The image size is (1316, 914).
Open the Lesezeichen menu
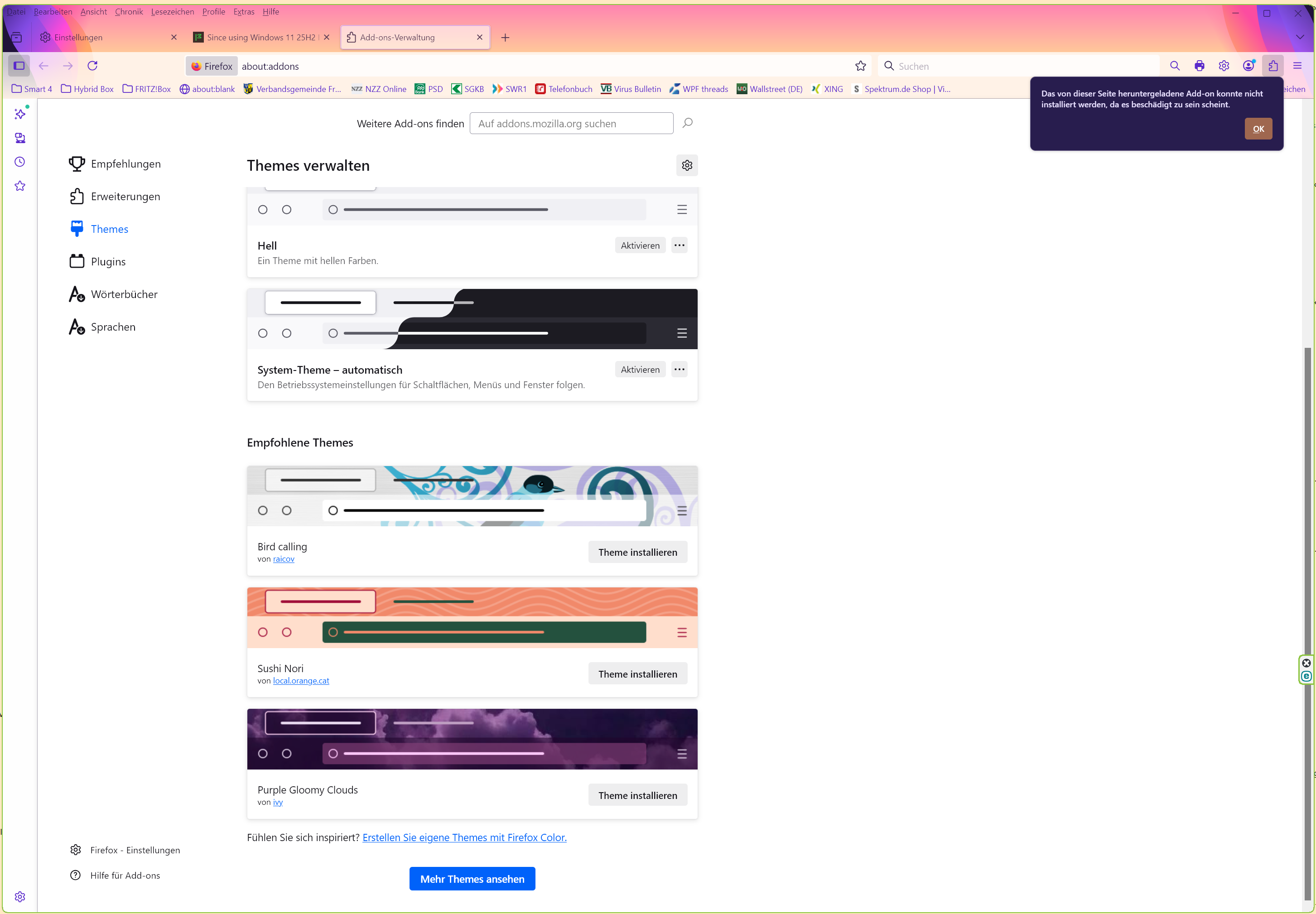pos(173,11)
